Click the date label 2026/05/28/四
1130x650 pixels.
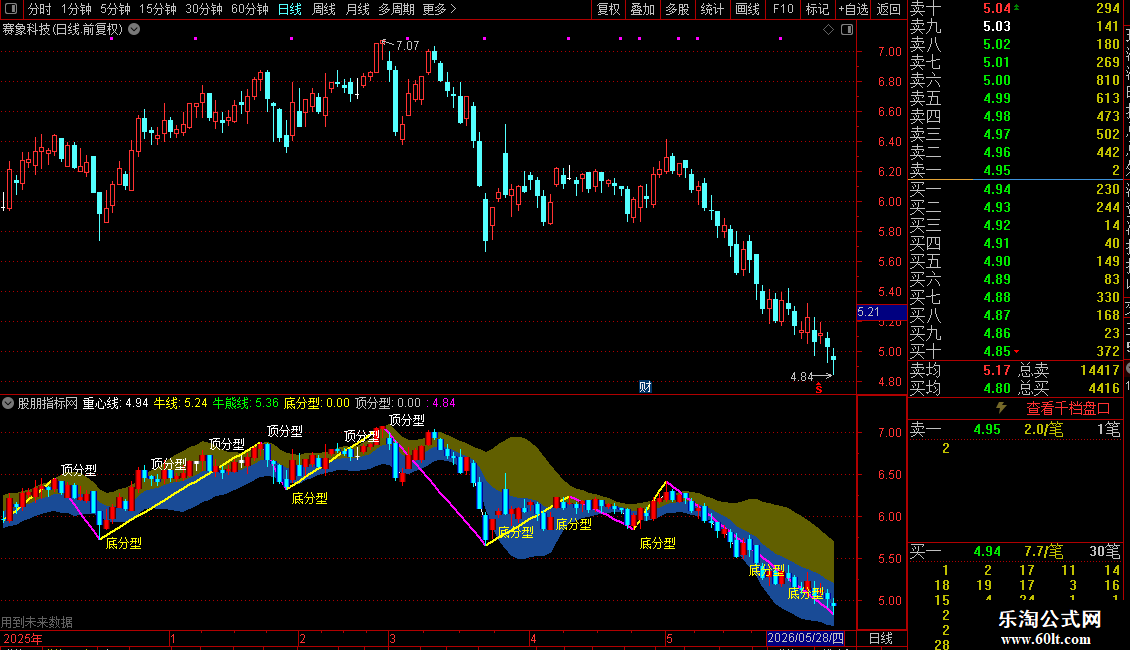click(805, 638)
